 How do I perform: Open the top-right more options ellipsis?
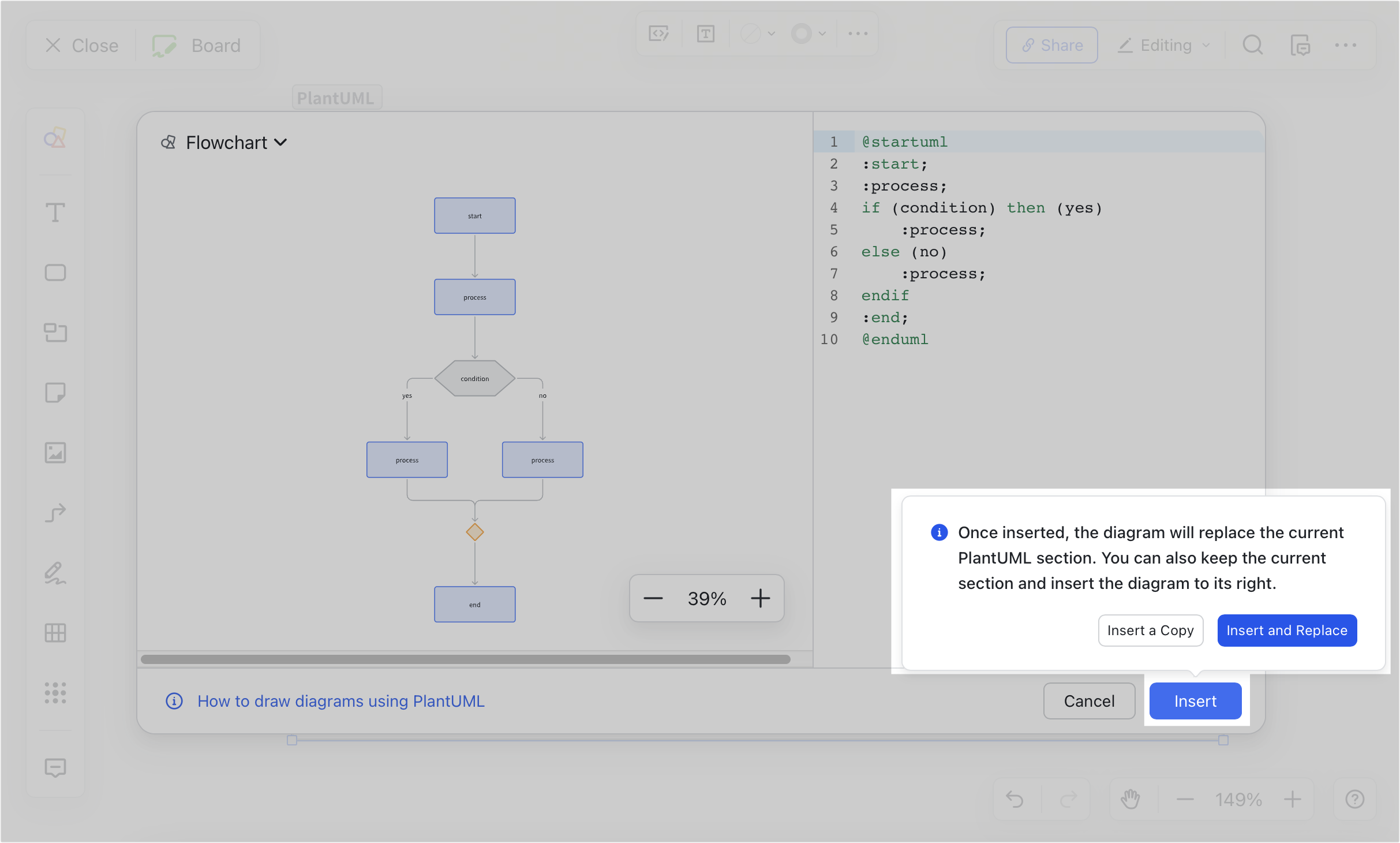(x=1346, y=45)
